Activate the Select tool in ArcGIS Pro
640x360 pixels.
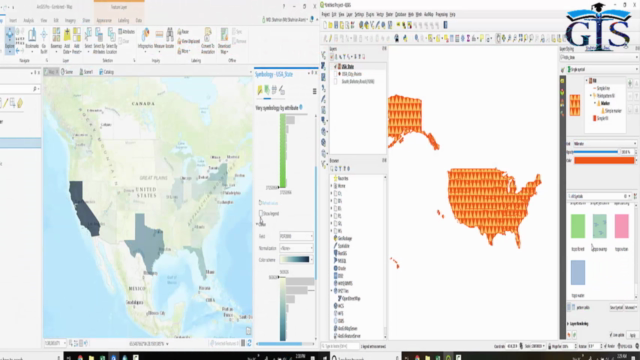(88, 40)
